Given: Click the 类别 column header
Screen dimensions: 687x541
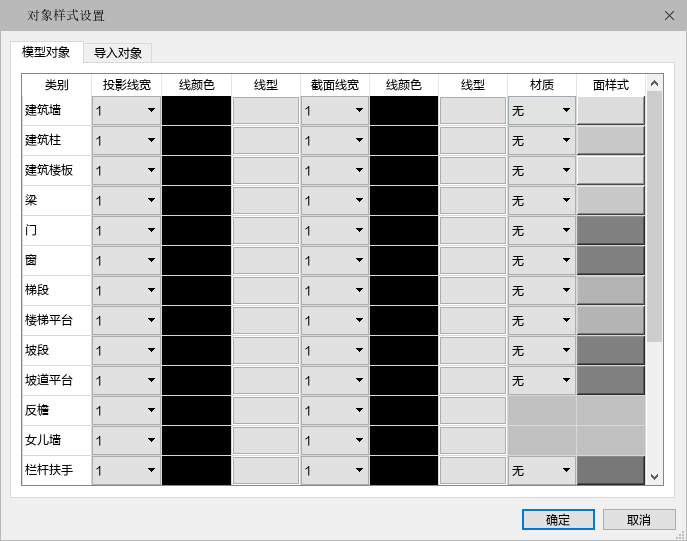Looking at the screenshot, I should [57, 85].
